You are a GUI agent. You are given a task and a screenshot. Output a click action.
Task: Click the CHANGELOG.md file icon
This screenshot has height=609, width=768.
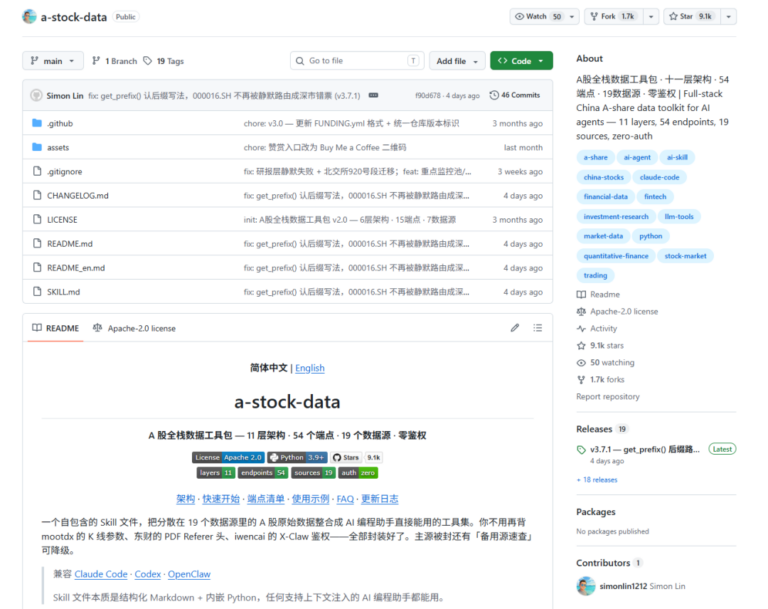pyautogui.click(x=37, y=195)
